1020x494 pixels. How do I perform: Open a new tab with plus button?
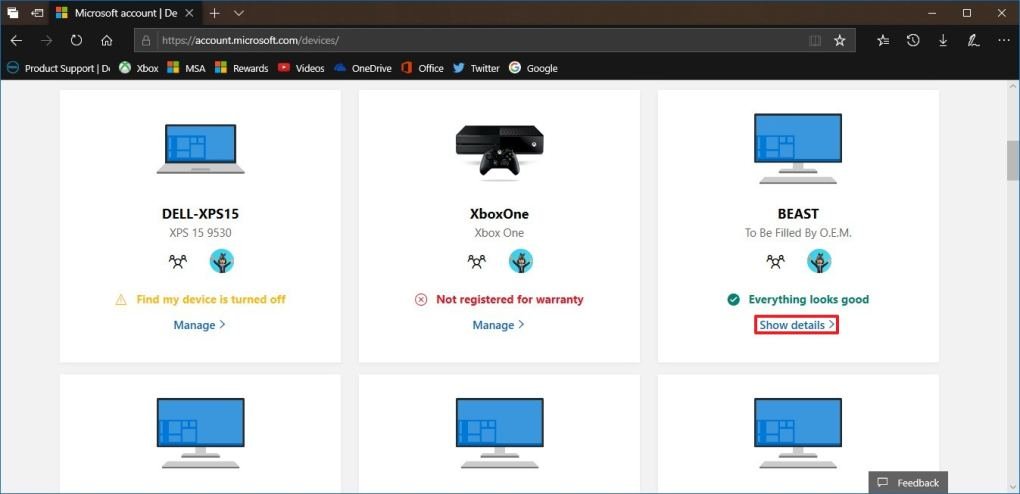(215, 13)
